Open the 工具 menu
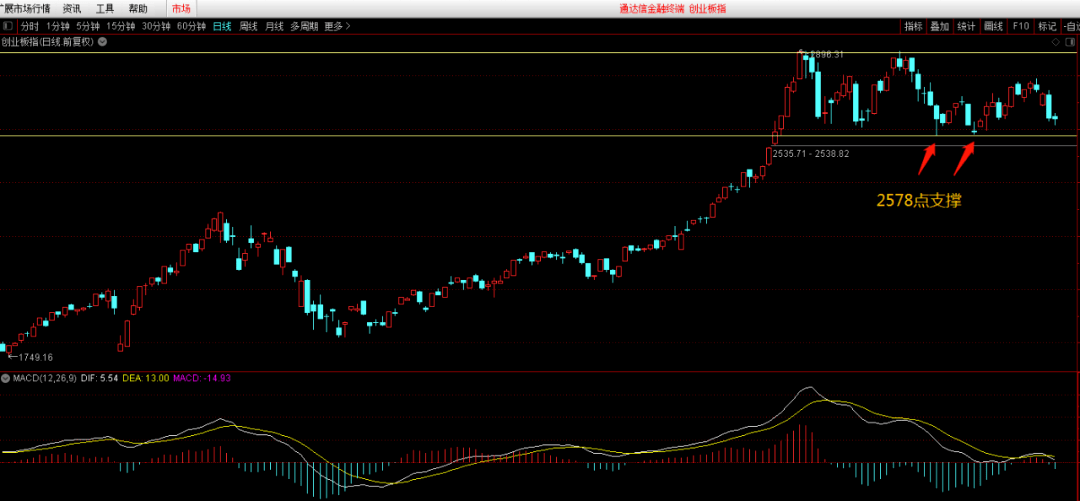1080x501 pixels. click(105, 8)
